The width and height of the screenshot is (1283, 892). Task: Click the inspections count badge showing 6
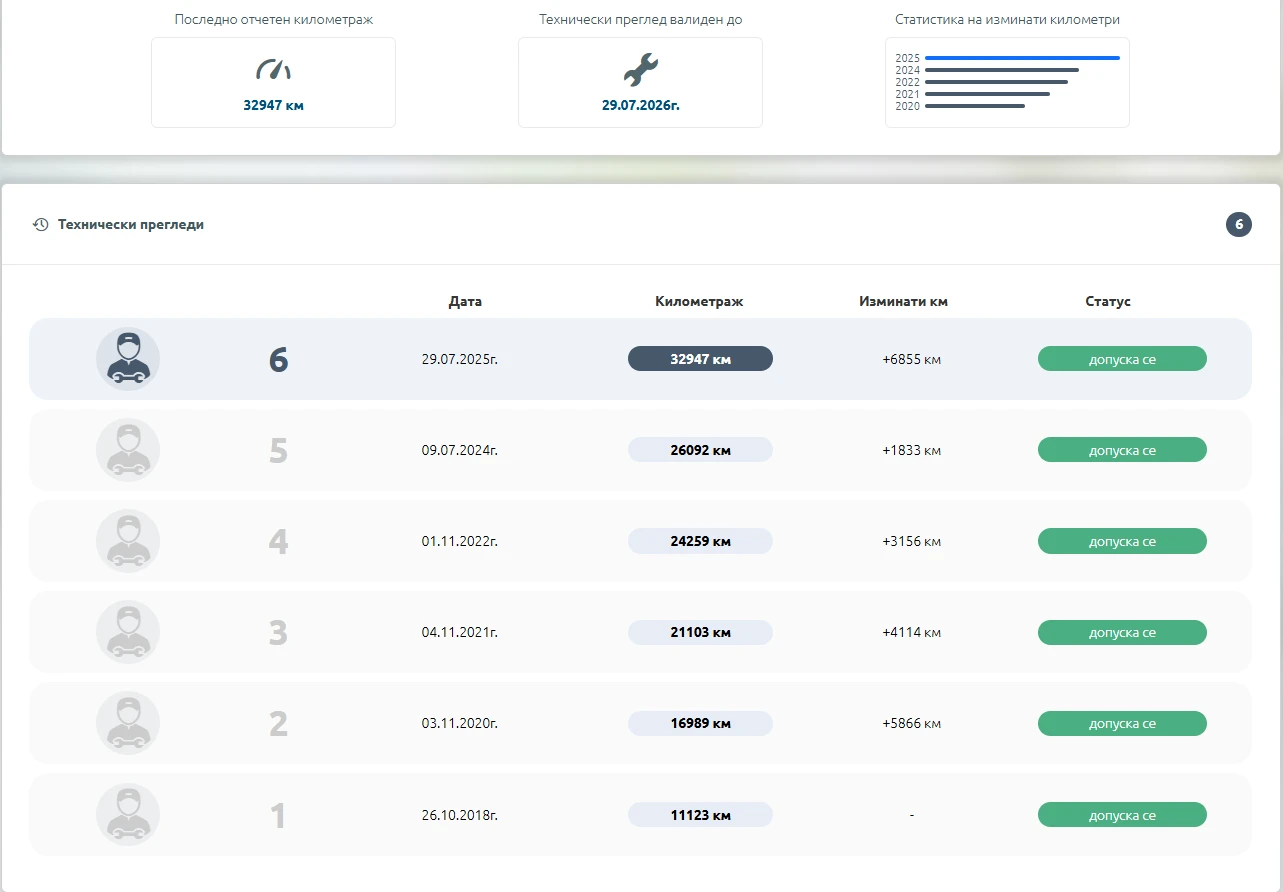(1238, 225)
